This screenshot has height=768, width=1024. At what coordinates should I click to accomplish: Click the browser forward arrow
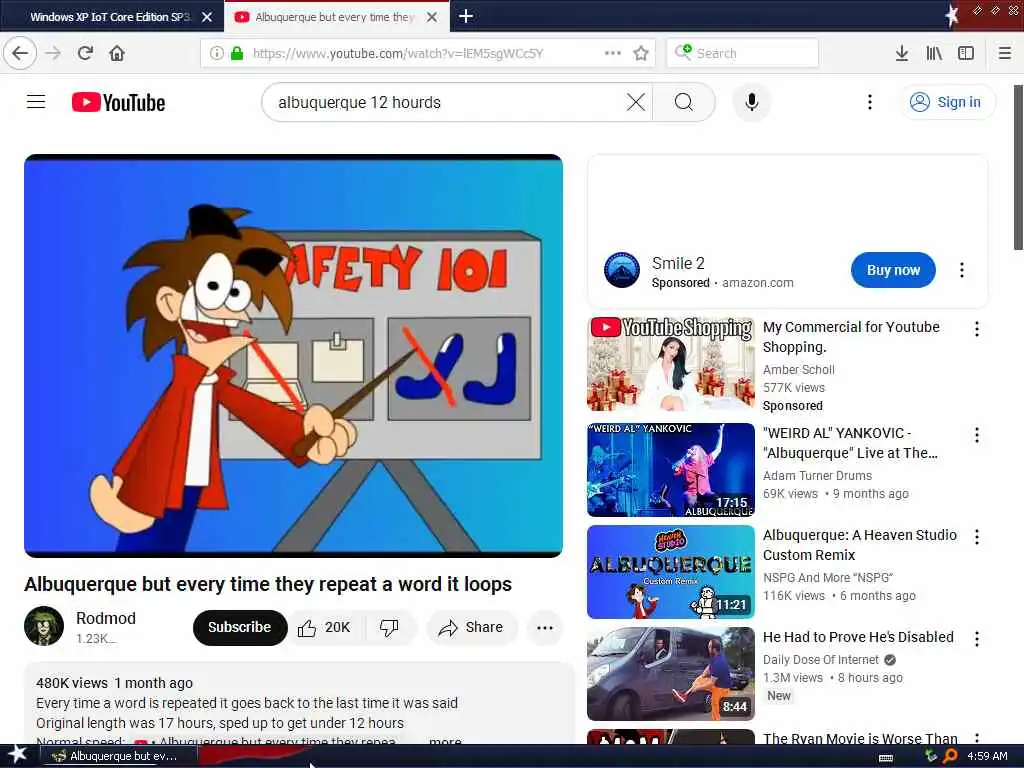point(54,53)
